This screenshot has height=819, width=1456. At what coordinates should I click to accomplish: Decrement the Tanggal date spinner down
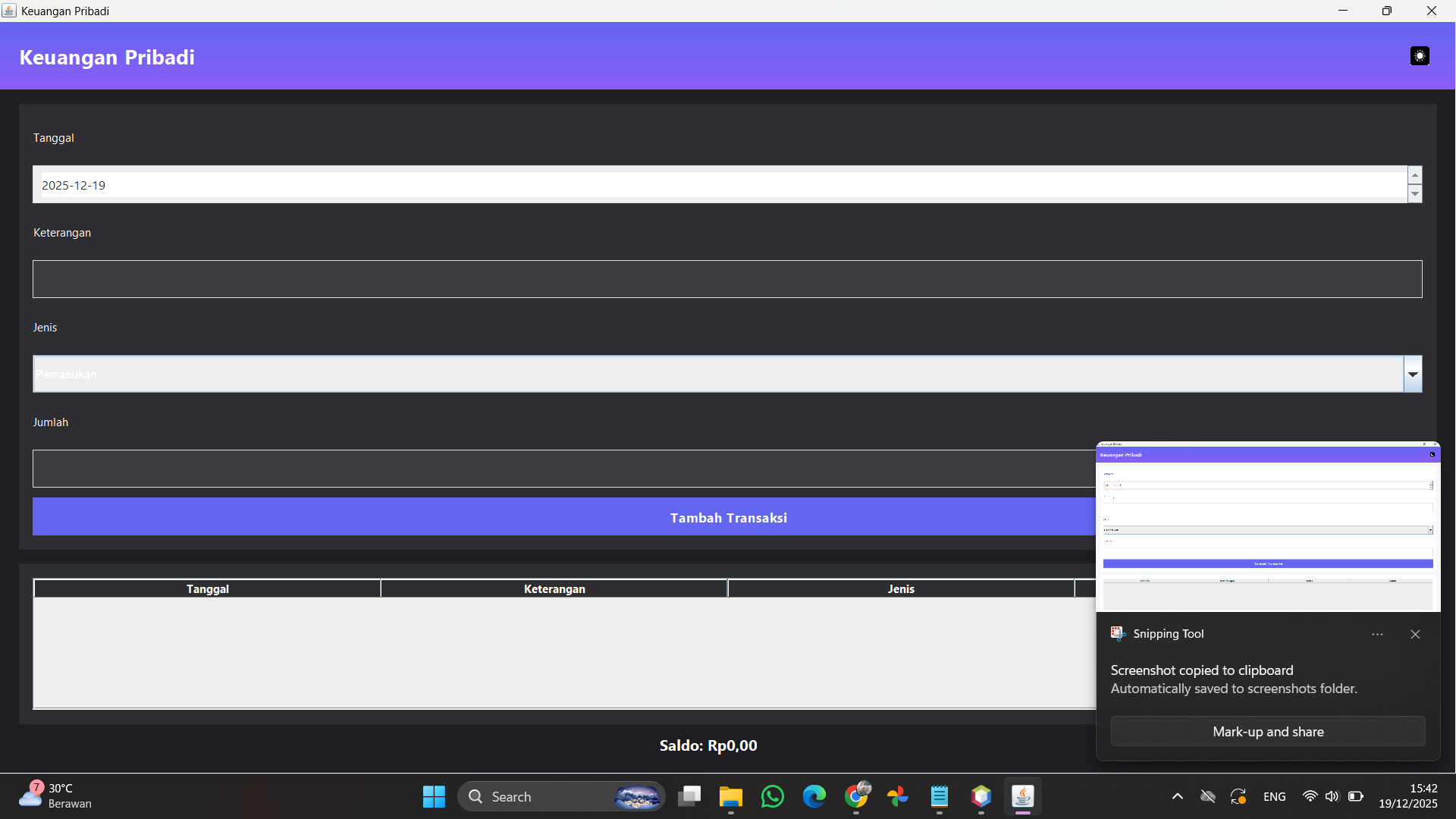pos(1414,194)
